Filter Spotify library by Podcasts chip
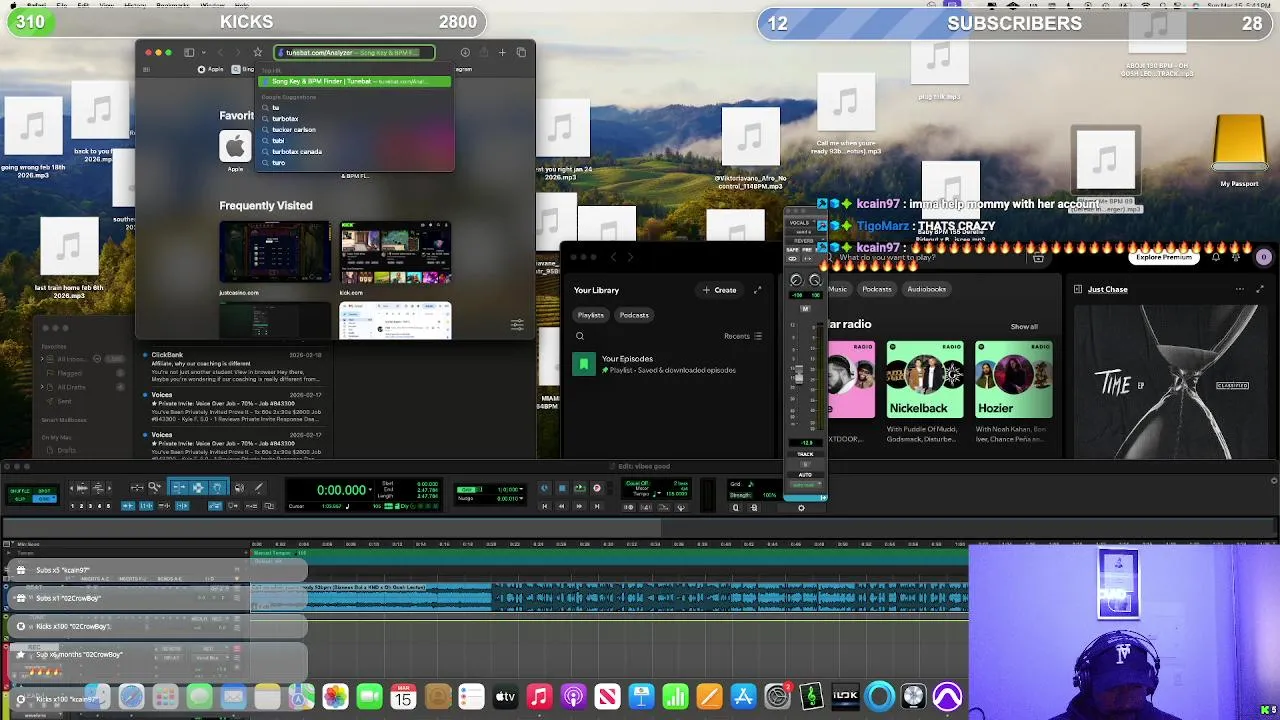The width and height of the screenshot is (1280, 720). (634, 315)
